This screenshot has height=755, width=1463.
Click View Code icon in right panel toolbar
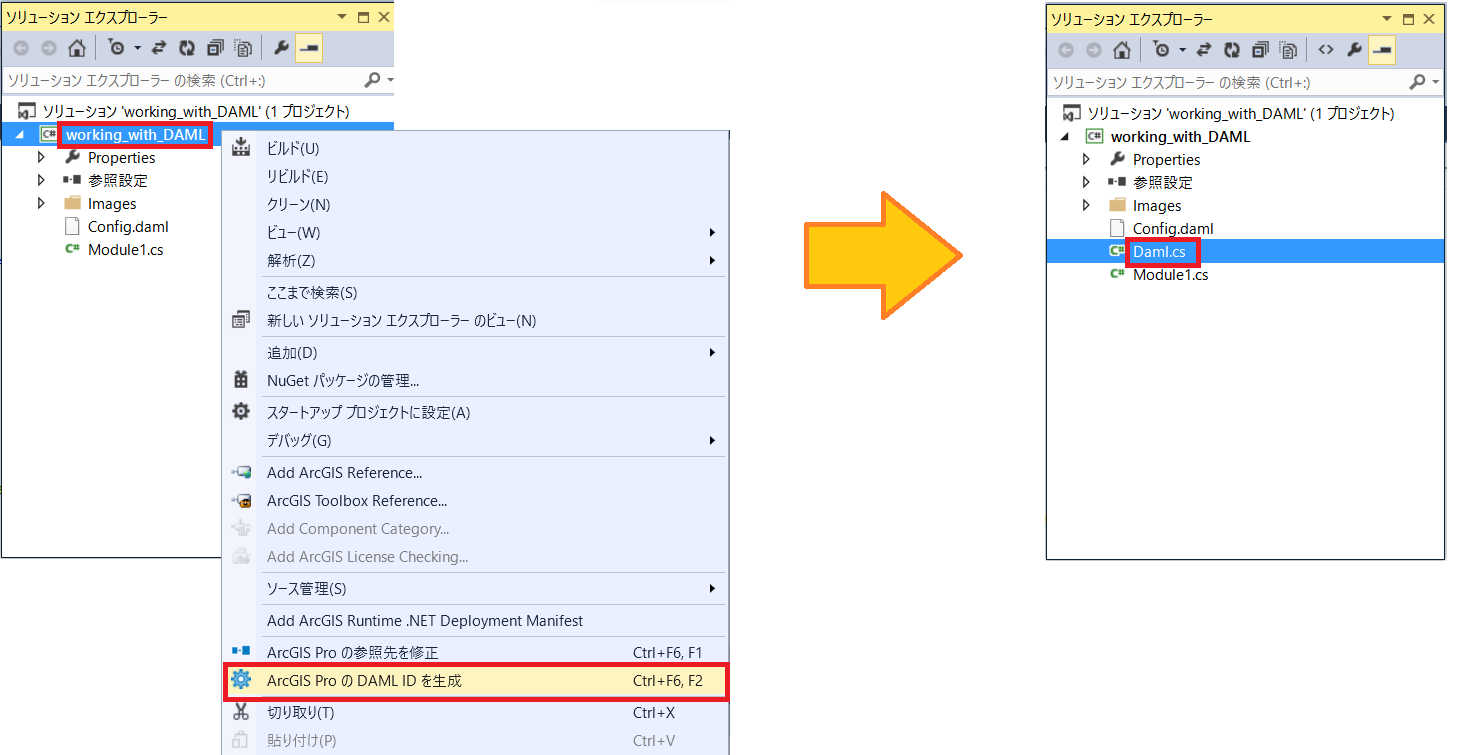[x=1326, y=50]
